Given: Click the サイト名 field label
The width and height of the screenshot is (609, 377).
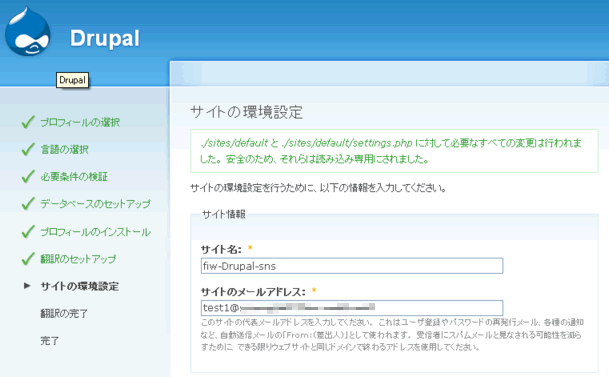Looking at the screenshot, I should tap(221, 249).
